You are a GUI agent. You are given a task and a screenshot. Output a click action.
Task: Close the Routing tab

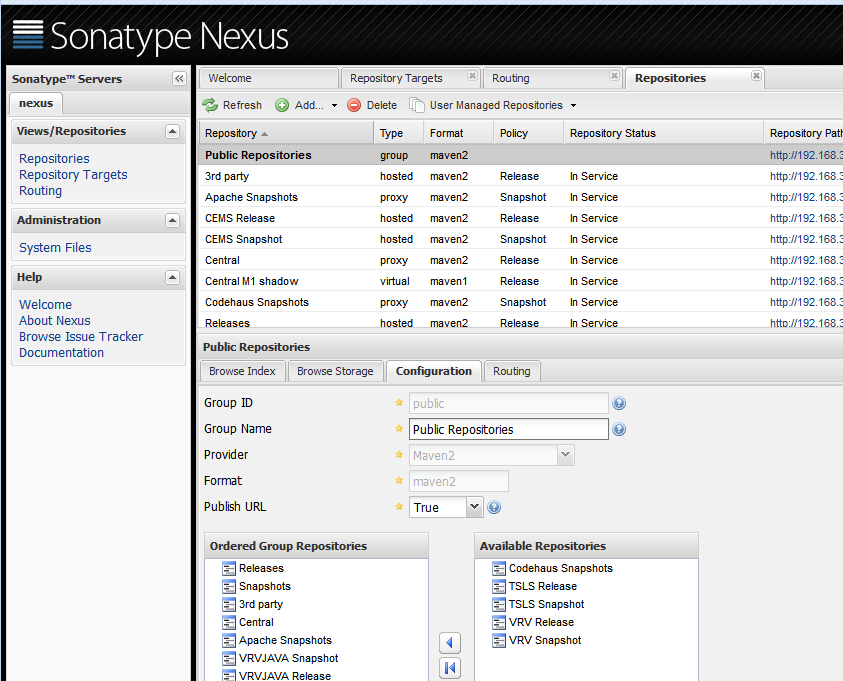click(614, 76)
